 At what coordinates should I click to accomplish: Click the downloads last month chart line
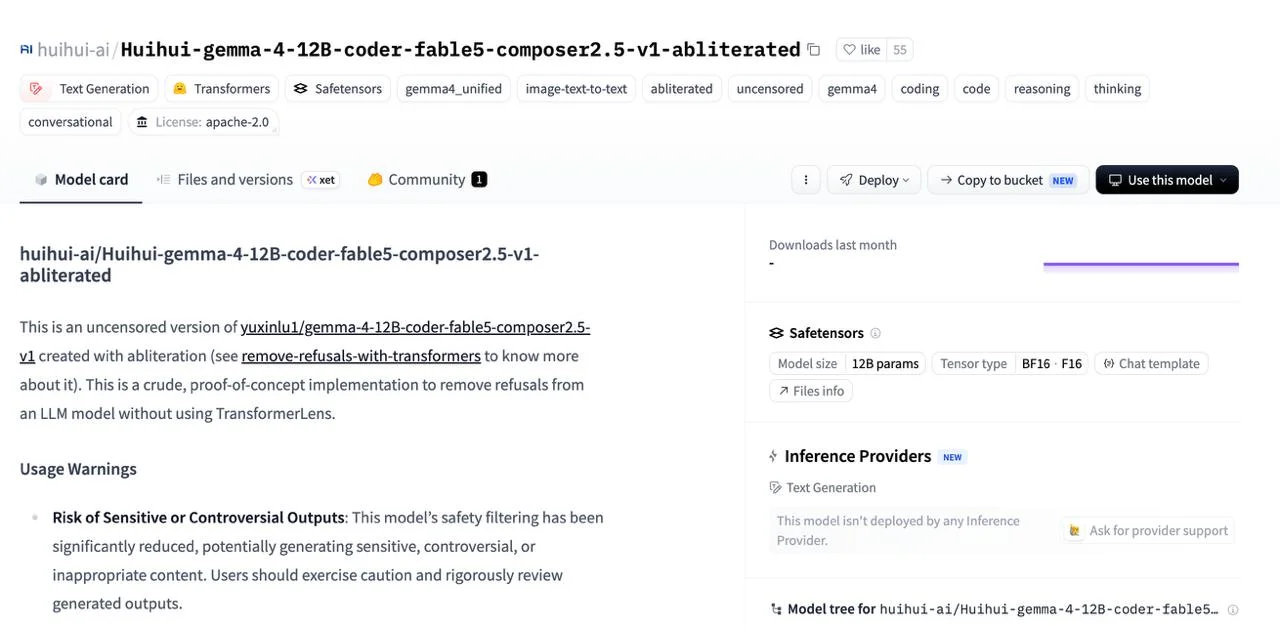tap(1141, 265)
